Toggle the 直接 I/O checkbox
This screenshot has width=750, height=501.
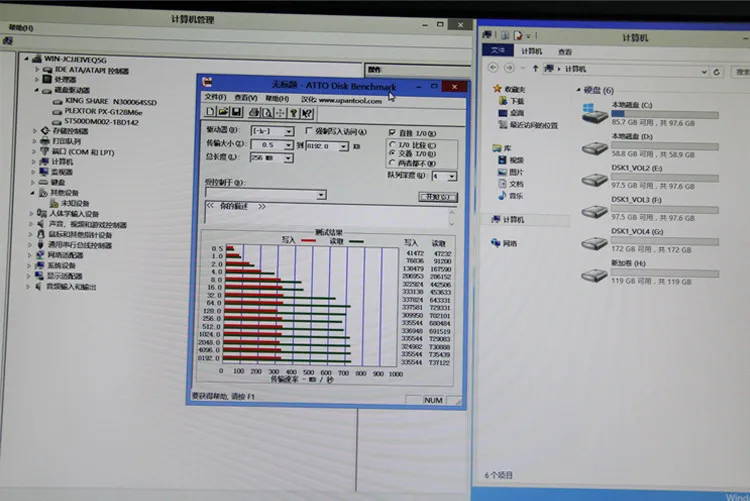pyautogui.click(x=391, y=131)
